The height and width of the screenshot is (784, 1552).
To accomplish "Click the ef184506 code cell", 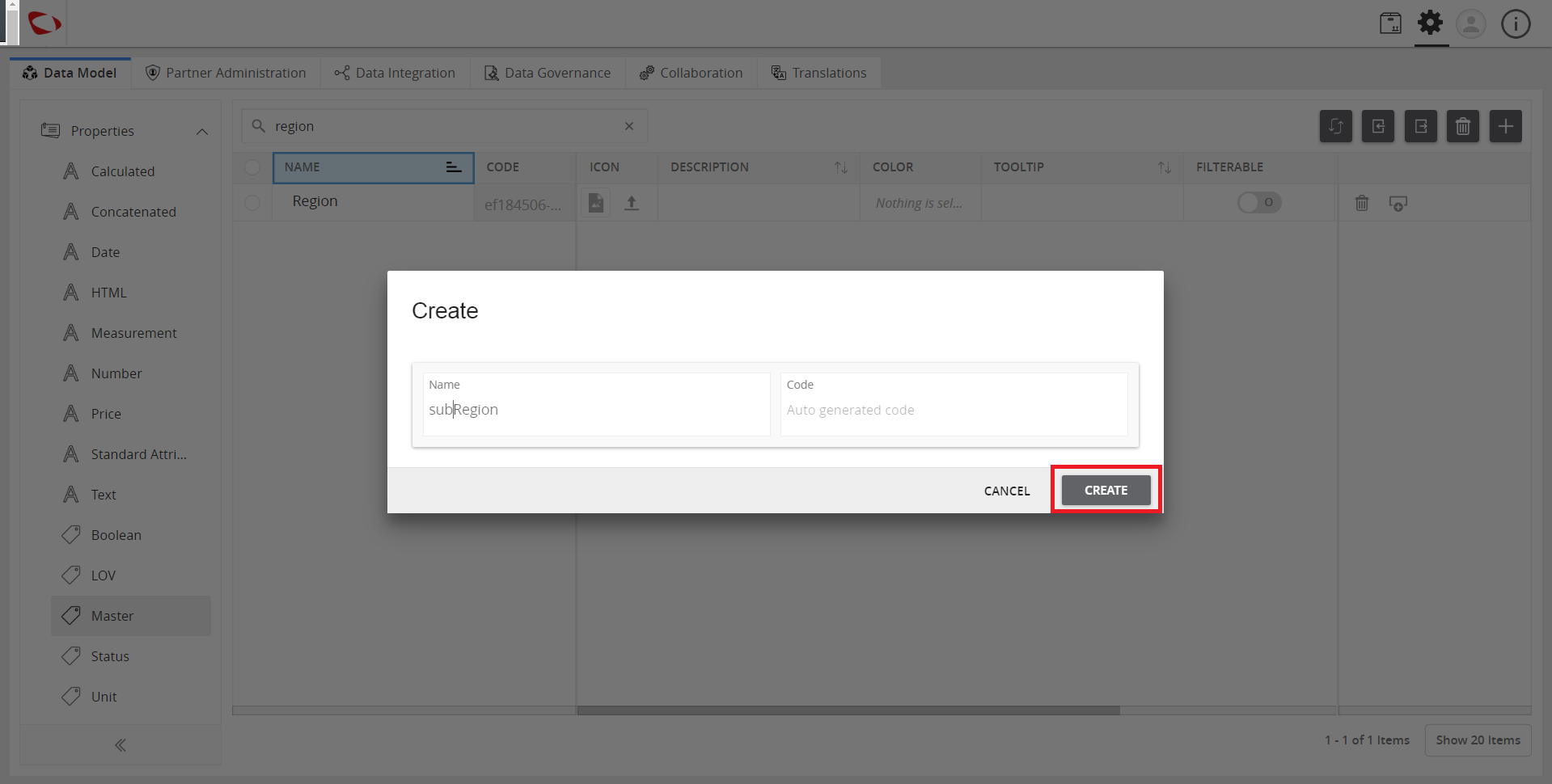I will click(523, 204).
